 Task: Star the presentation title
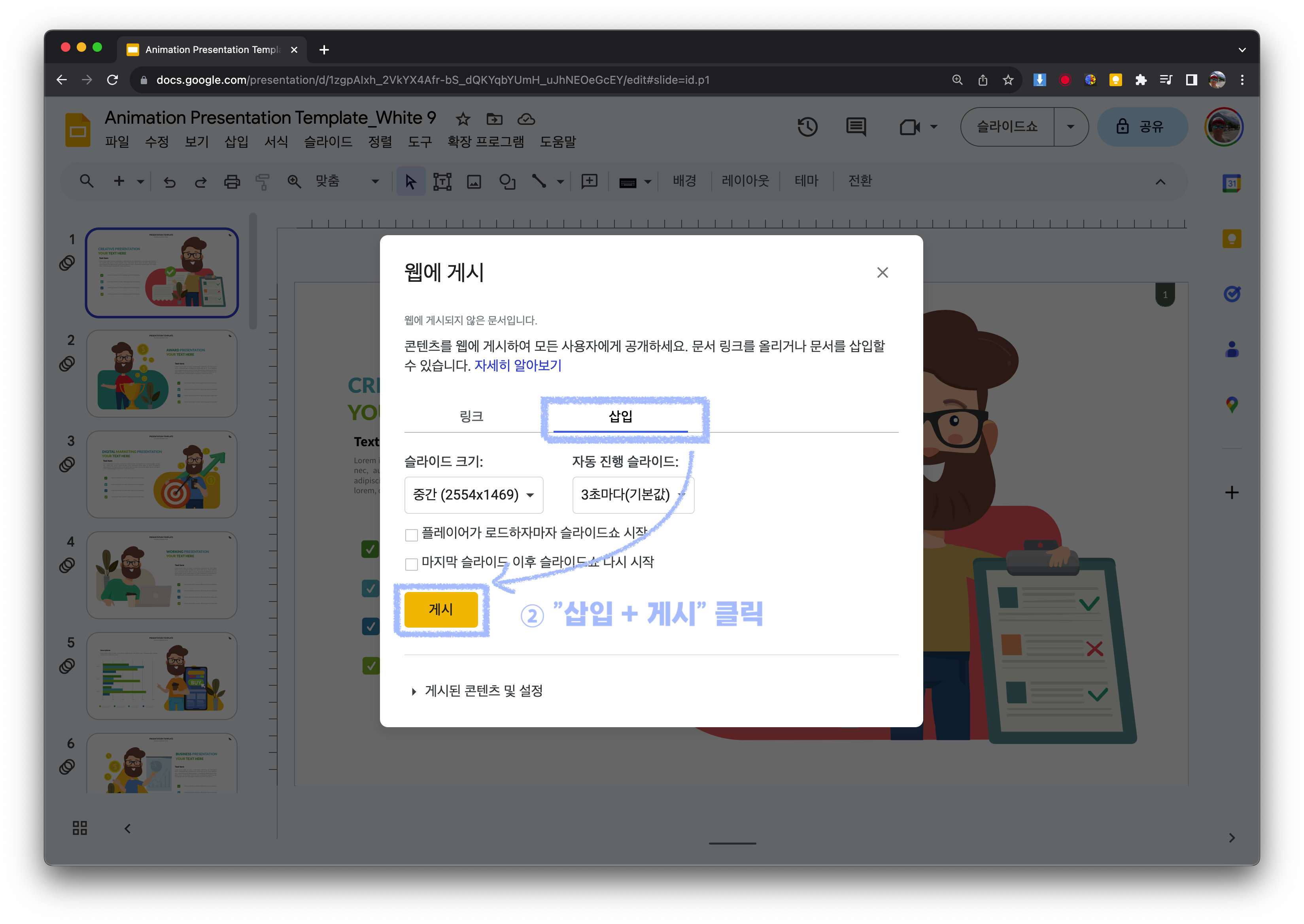pyautogui.click(x=463, y=119)
